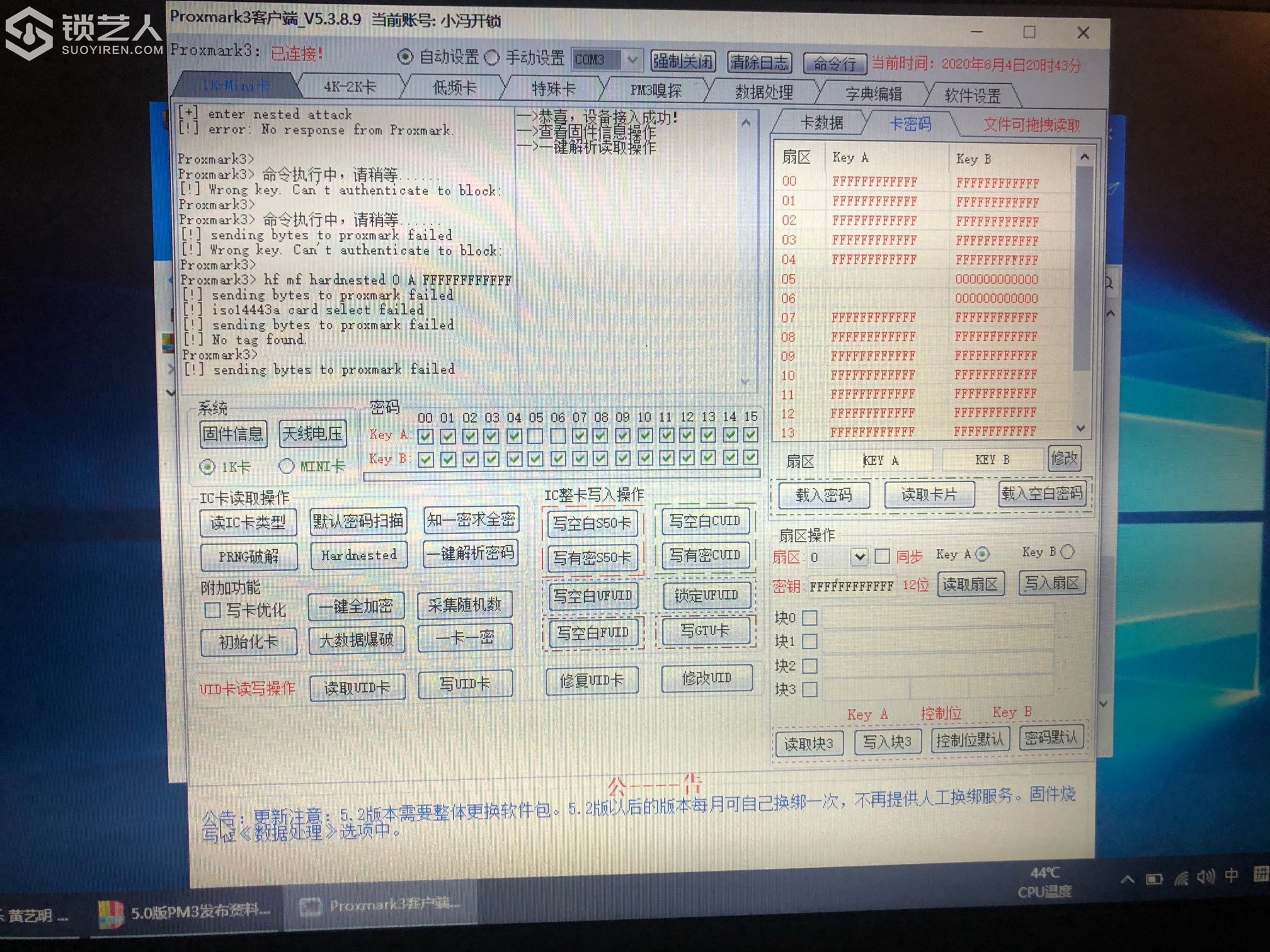Switch to the 低频卡 tab
1270x952 pixels.
[x=454, y=88]
